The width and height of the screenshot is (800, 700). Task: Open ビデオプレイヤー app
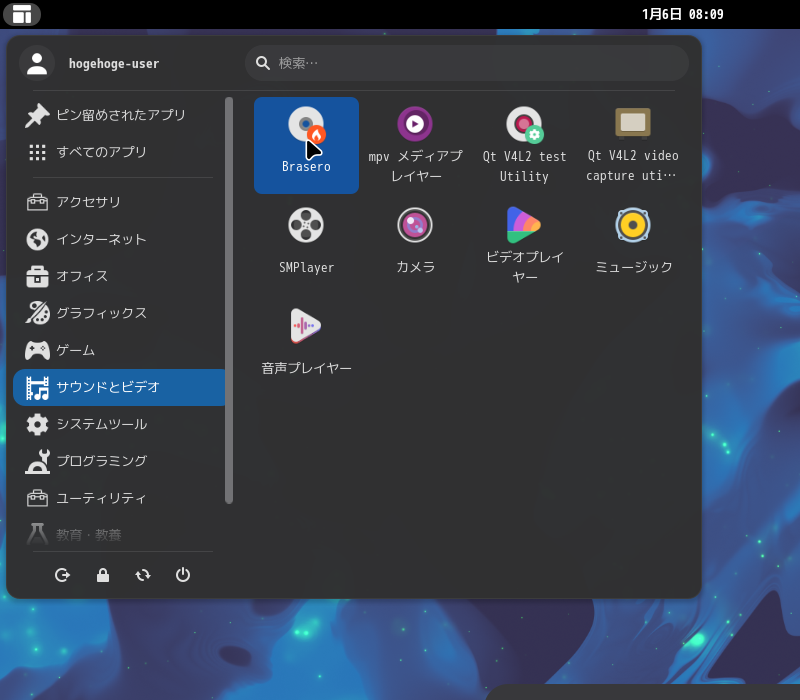524,245
